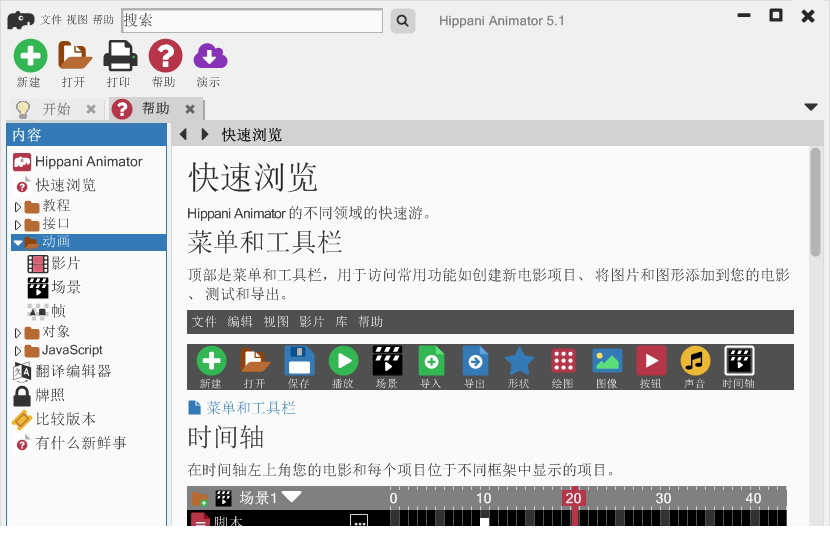Click the 菜单和工具栏 link
This screenshot has width=830, height=547.
(x=251, y=408)
